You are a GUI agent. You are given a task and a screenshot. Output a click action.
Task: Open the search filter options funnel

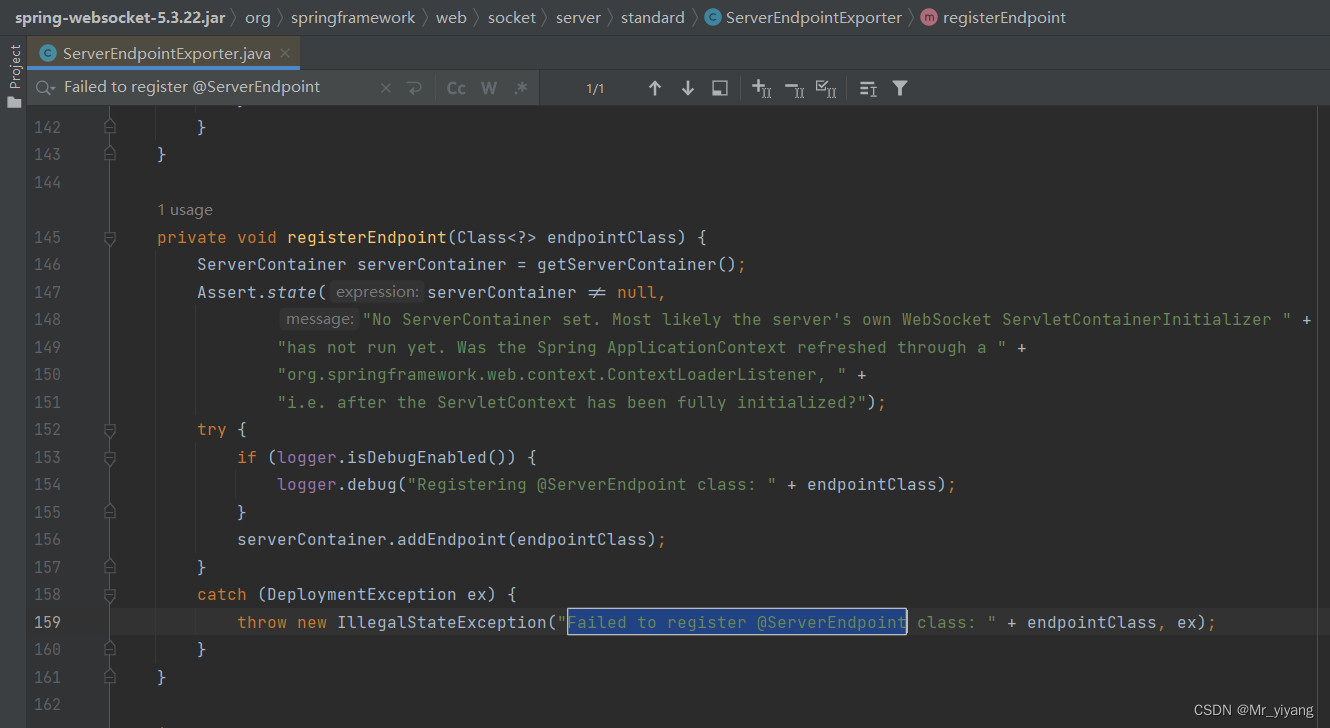tap(899, 88)
